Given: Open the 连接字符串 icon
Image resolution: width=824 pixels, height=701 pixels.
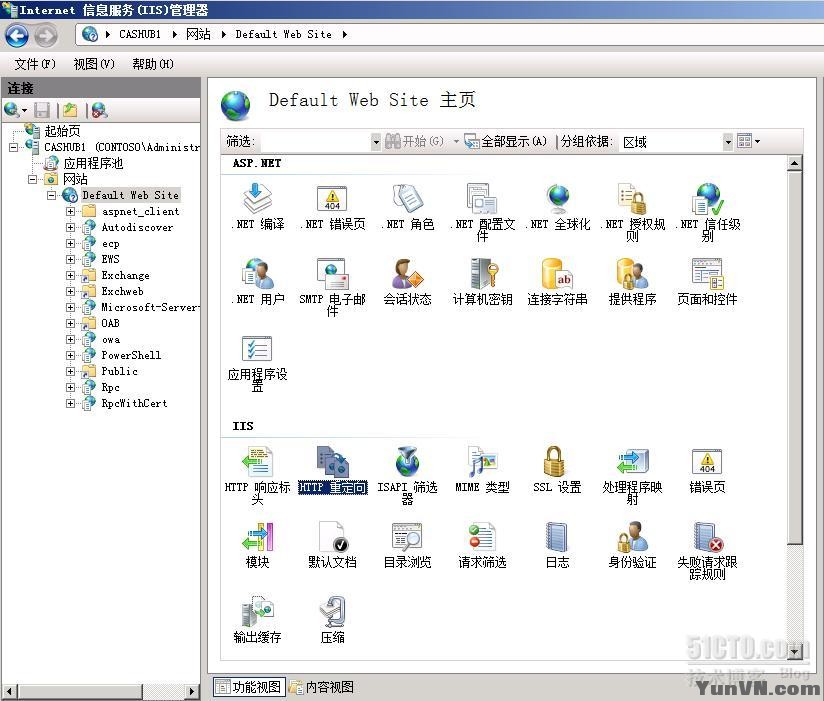Looking at the screenshot, I should click(558, 281).
